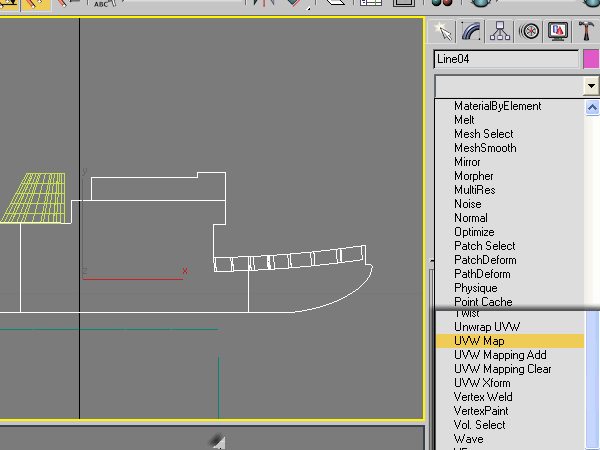Open the magenta object color swatch
600x450 pixels.
[x=592, y=59]
